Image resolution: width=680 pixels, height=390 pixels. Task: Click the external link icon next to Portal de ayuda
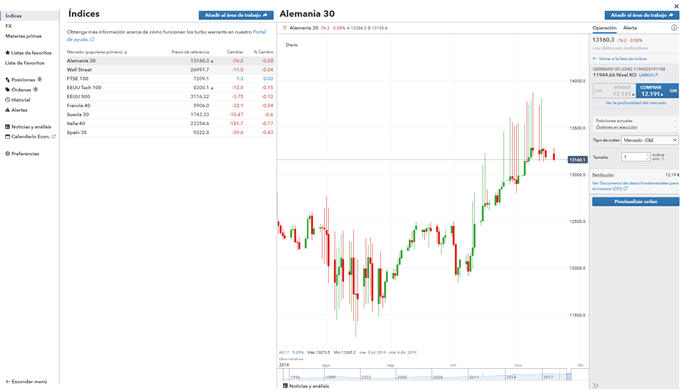(92, 39)
